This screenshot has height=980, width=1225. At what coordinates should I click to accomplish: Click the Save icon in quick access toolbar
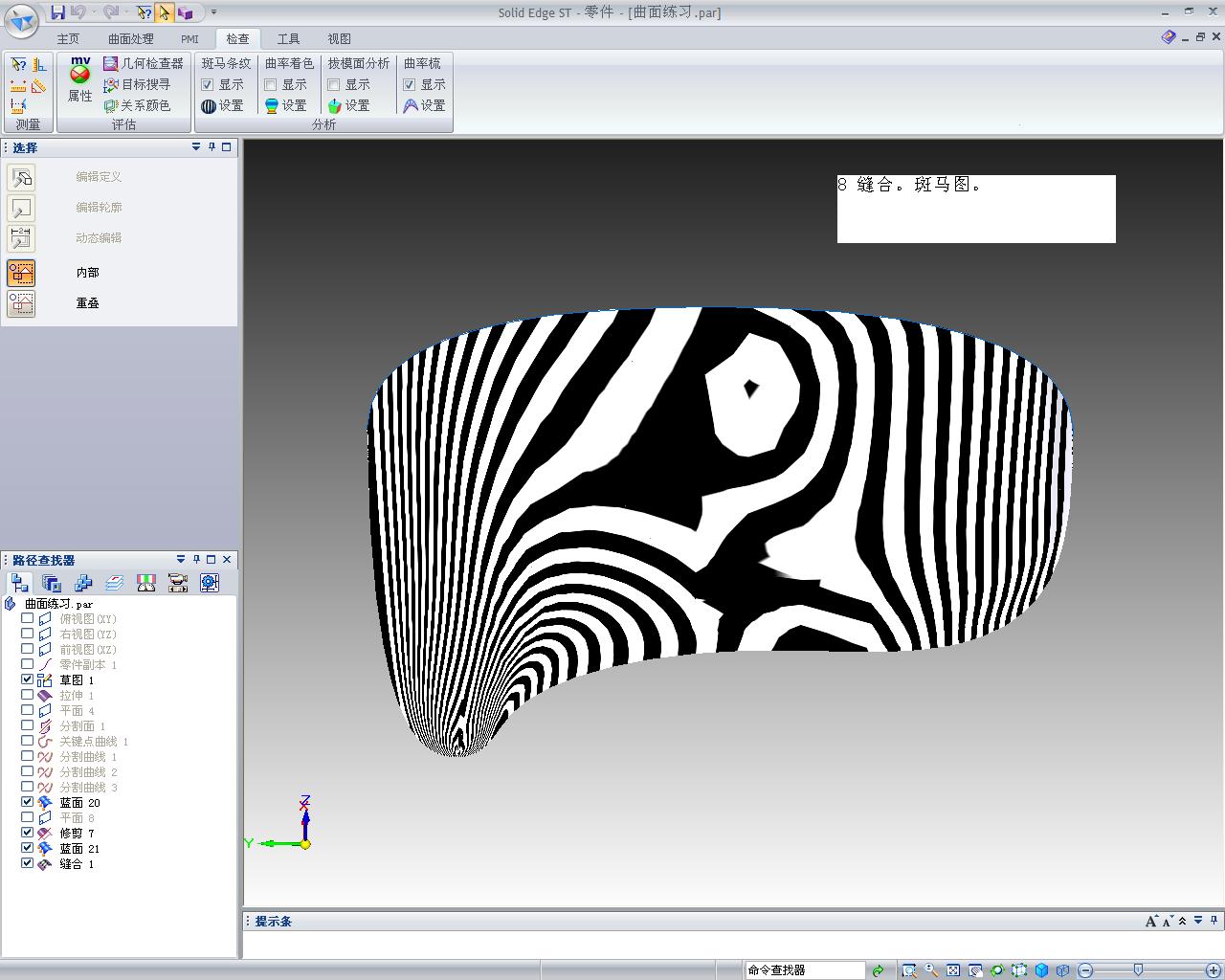[x=58, y=12]
